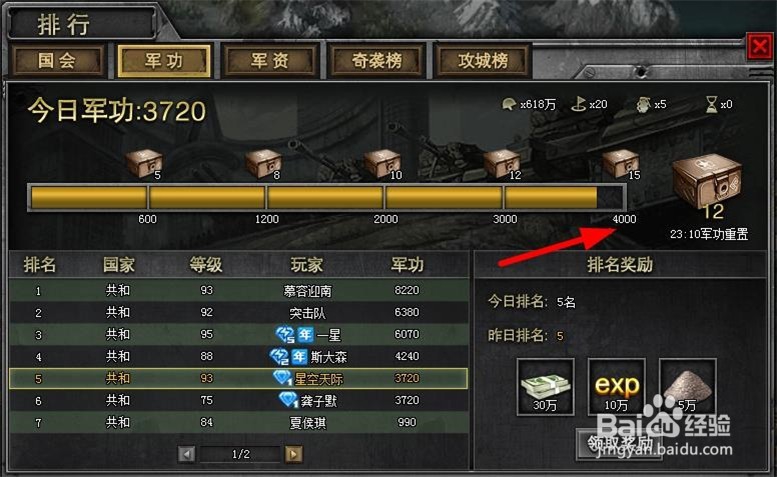
Task: Open the 1200 merit reward crate
Action: click(x=263, y=164)
